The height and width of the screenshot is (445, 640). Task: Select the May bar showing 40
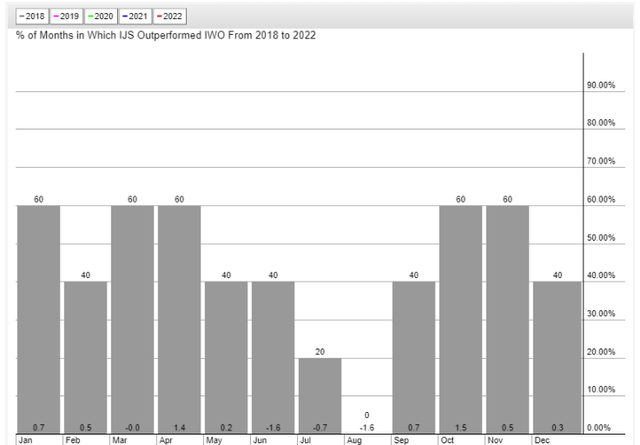pyautogui.click(x=226, y=357)
